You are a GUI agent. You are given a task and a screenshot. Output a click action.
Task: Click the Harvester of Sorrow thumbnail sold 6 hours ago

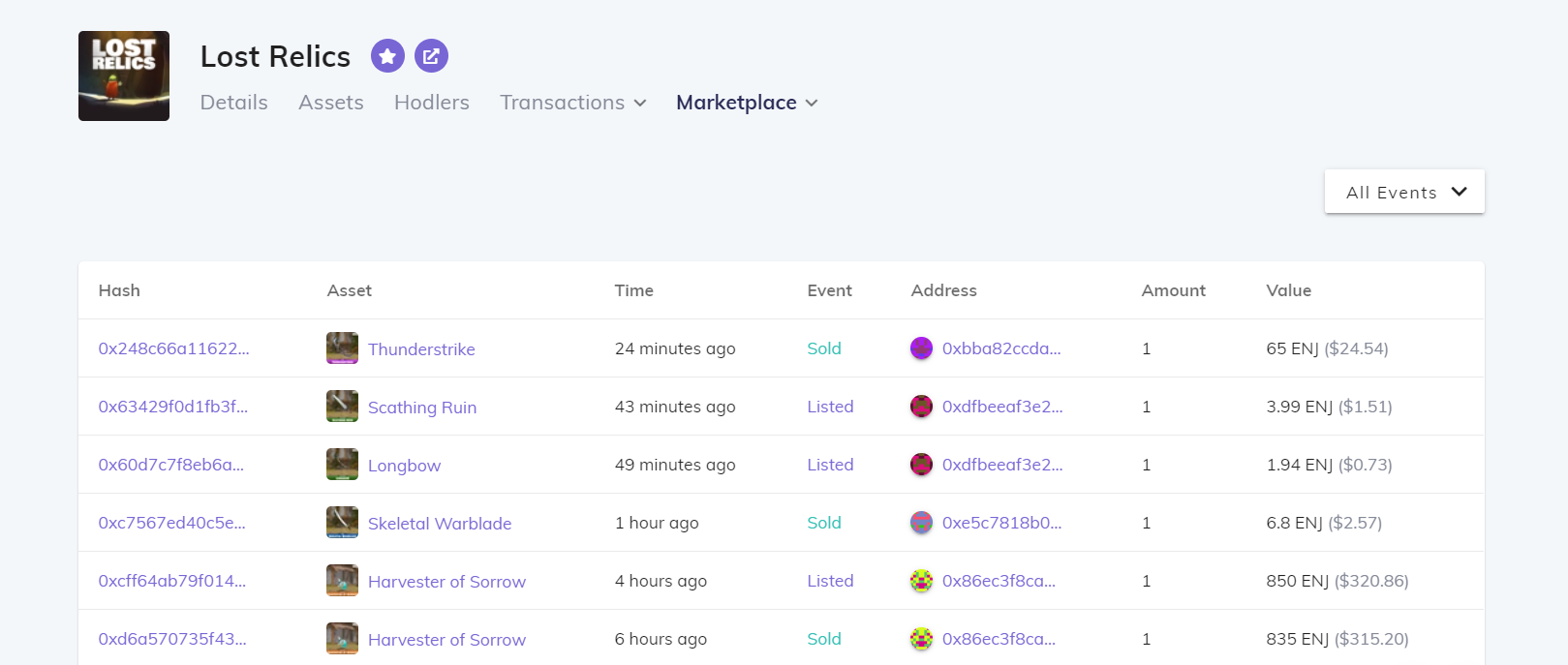click(x=342, y=639)
